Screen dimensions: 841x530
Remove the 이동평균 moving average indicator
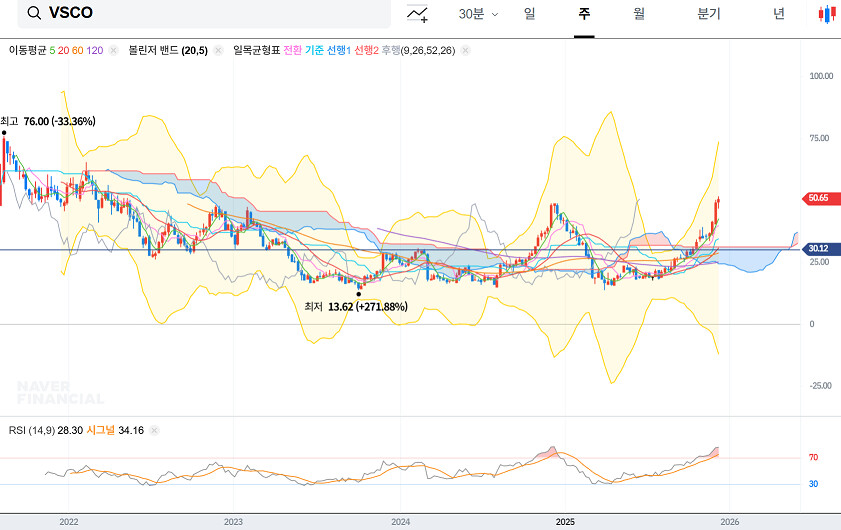point(113,50)
